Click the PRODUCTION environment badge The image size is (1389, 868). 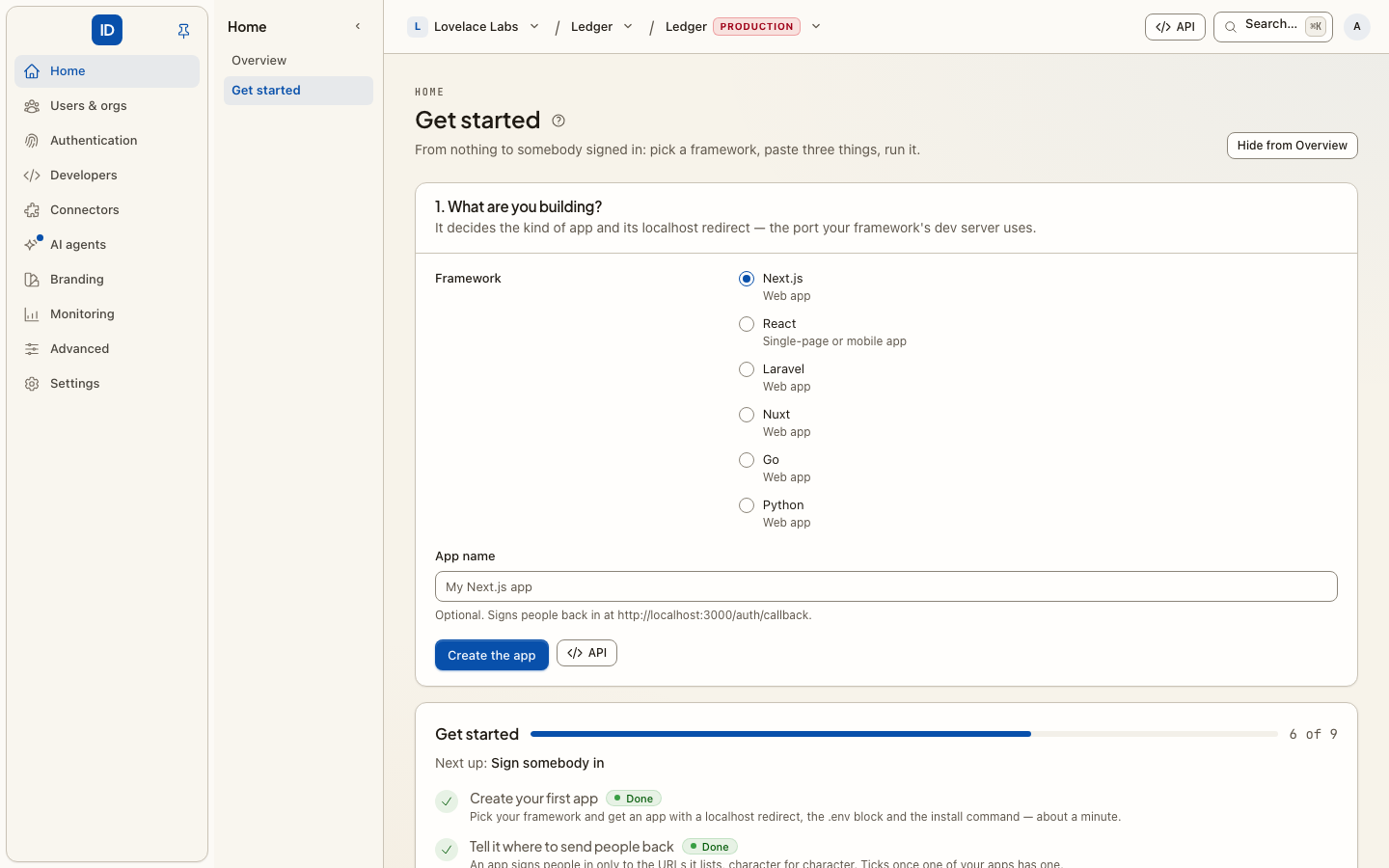click(757, 27)
